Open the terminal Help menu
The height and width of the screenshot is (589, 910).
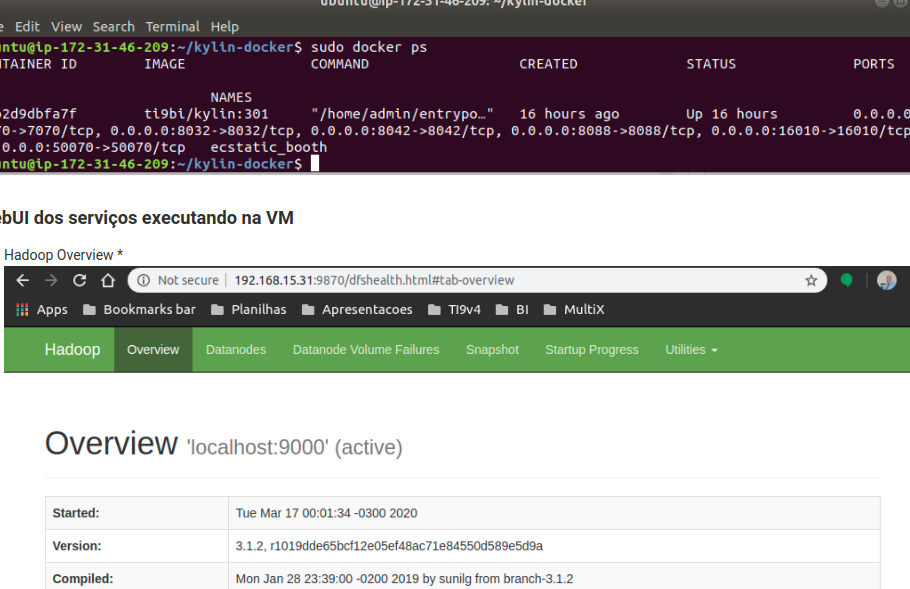pyautogui.click(x=225, y=27)
